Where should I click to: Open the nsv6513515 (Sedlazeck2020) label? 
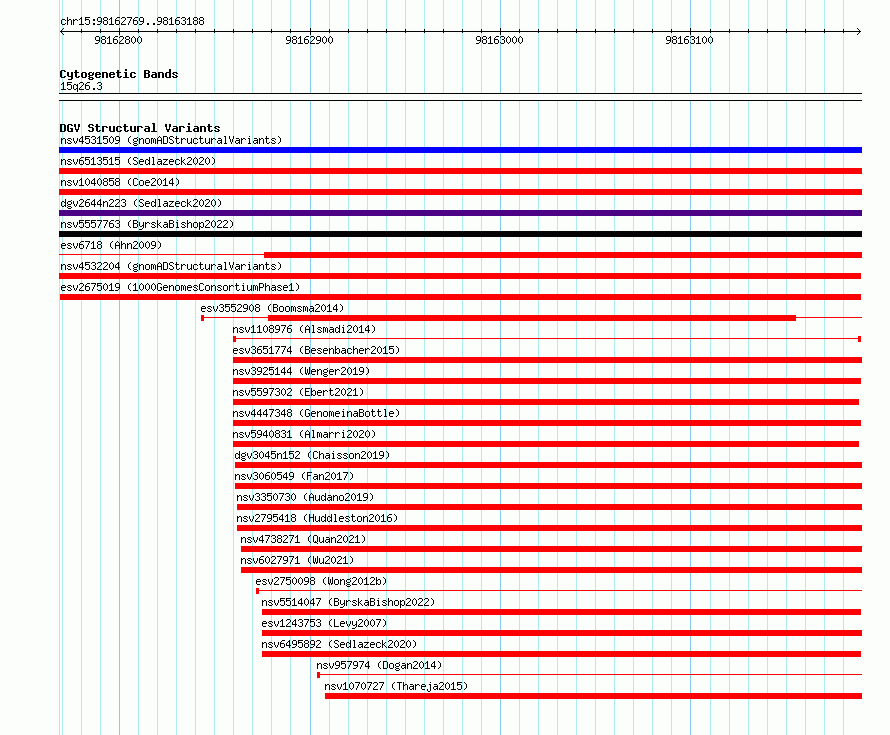(x=138, y=161)
